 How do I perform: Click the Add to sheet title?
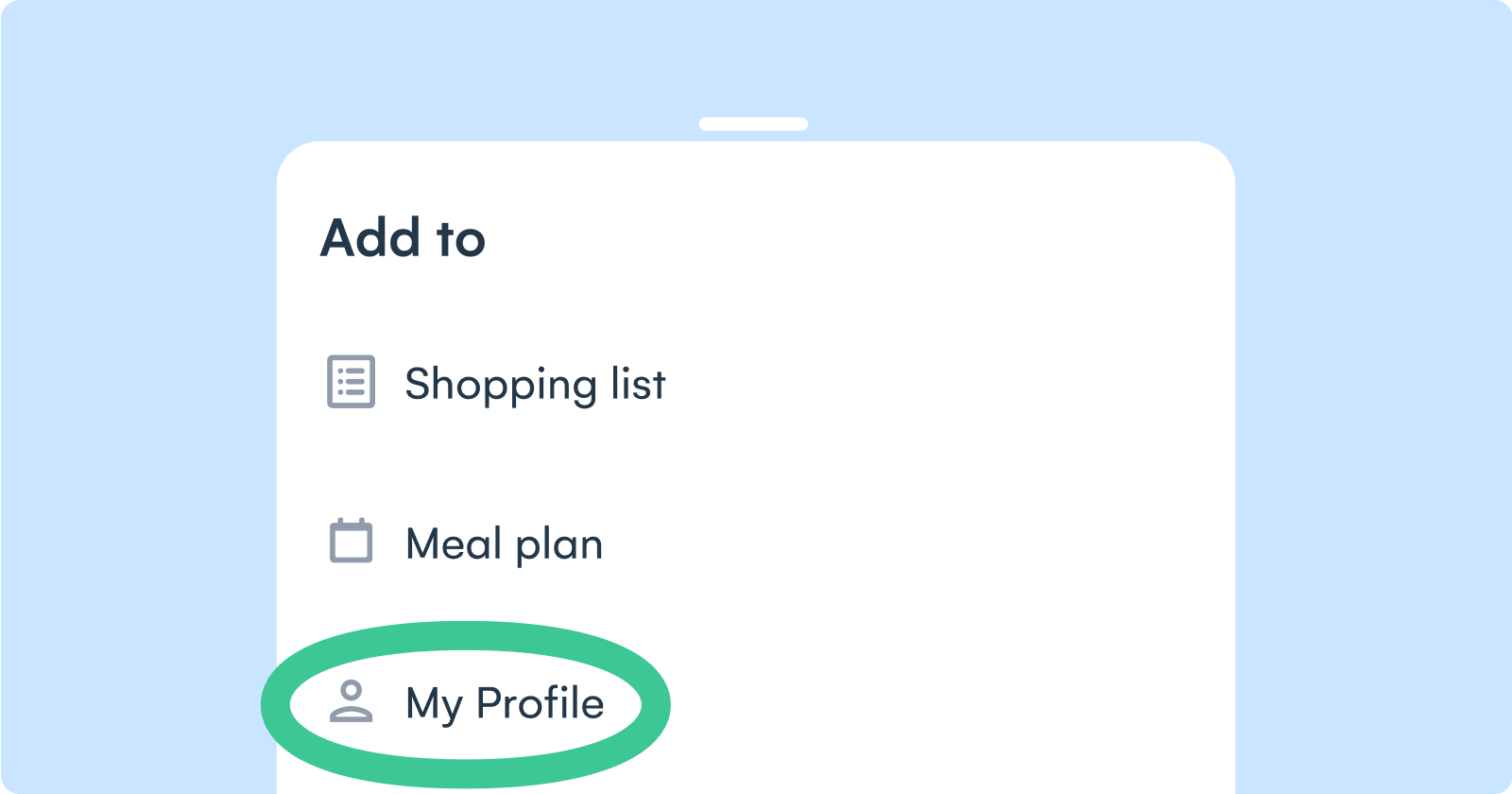click(404, 237)
